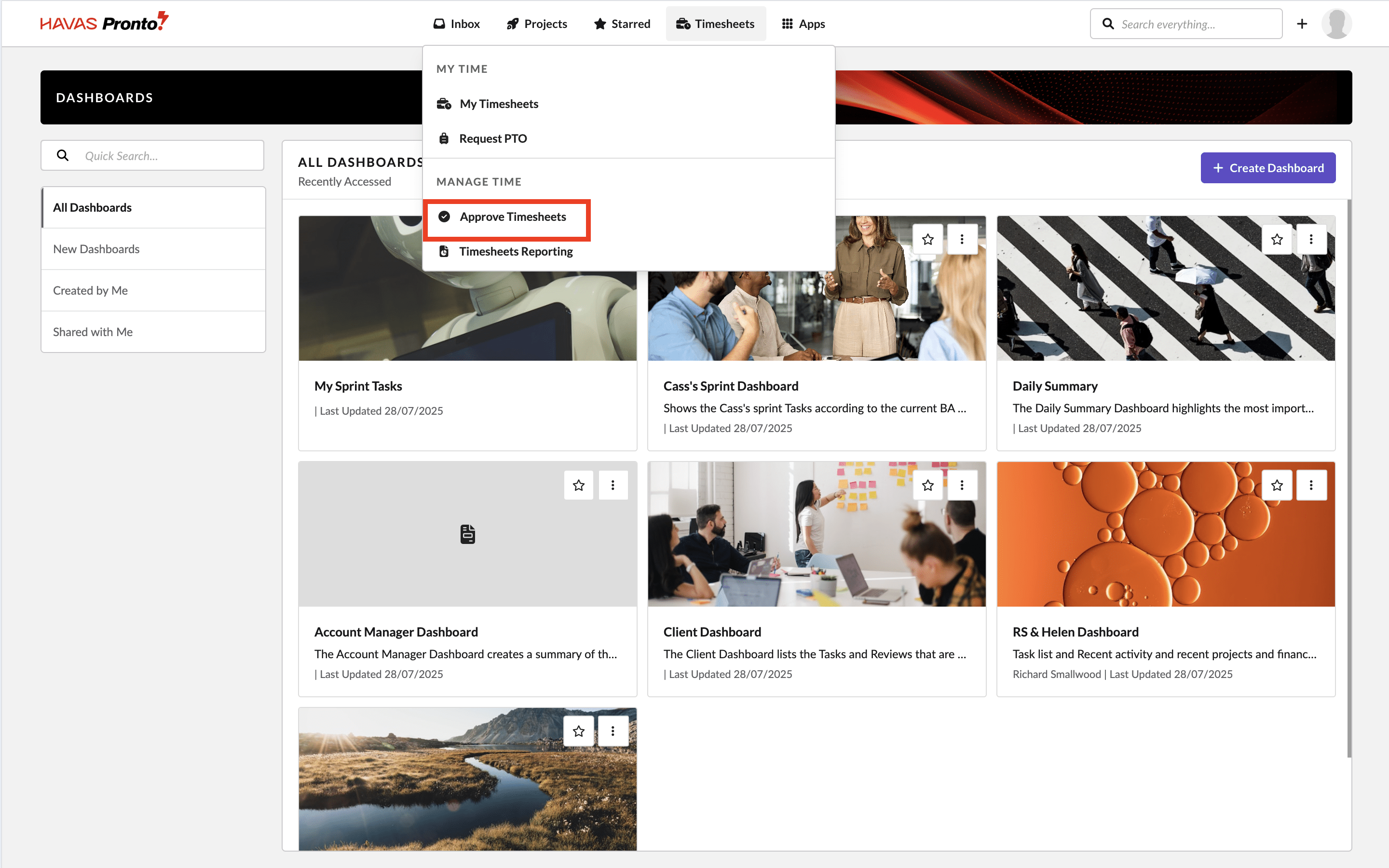Open options menu for RS & Helen Dashboard

click(1311, 485)
